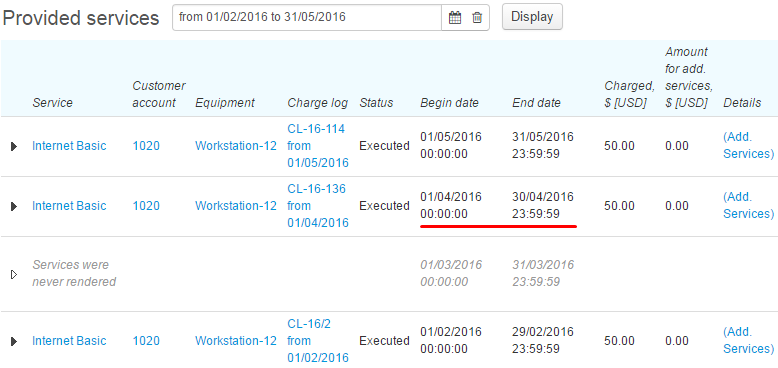The width and height of the screenshot is (778, 368).
Task: Select charged 50.00 in the CL-16-136 row
Action: click(619, 205)
